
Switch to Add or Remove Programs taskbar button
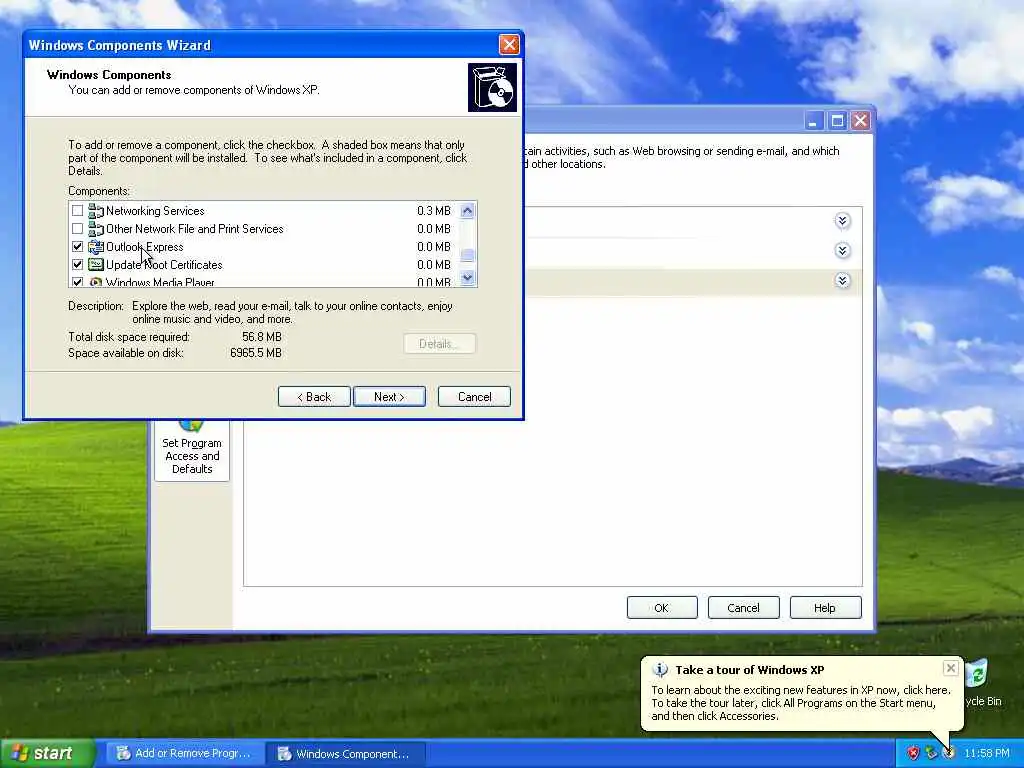coord(184,754)
